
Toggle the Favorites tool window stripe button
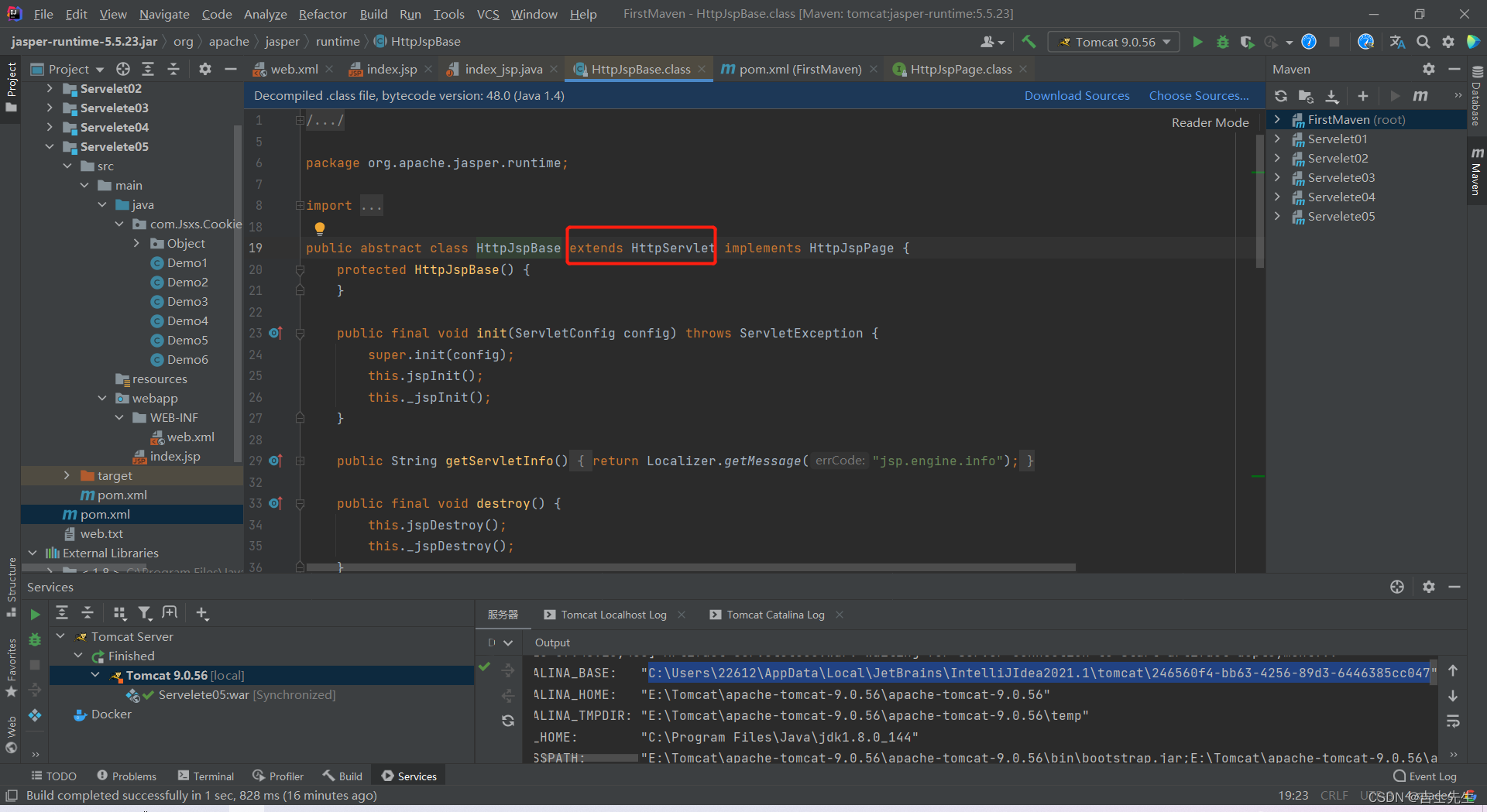point(11,667)
